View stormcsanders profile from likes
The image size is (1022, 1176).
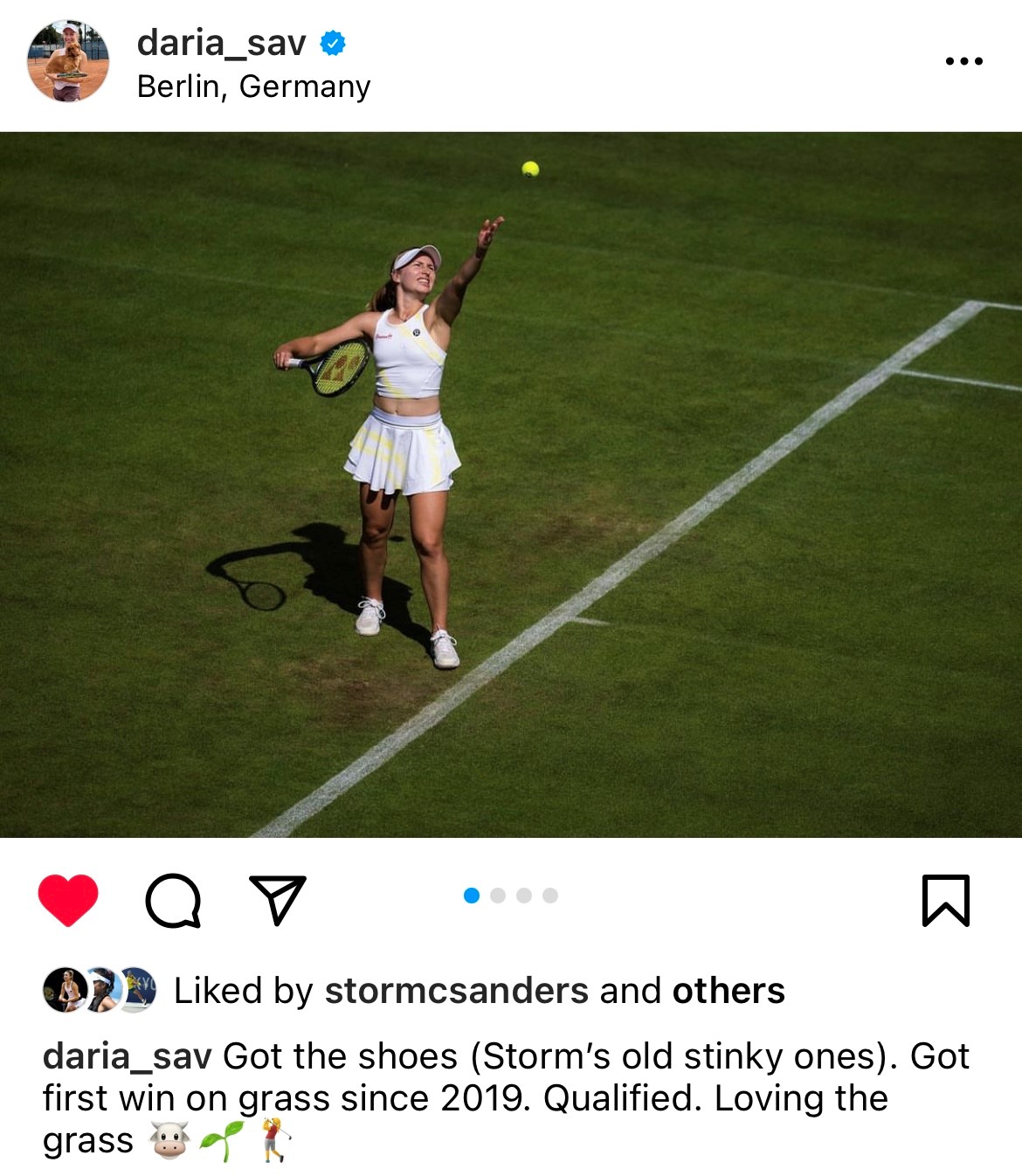pyautogui.click(x=457, y=991)
